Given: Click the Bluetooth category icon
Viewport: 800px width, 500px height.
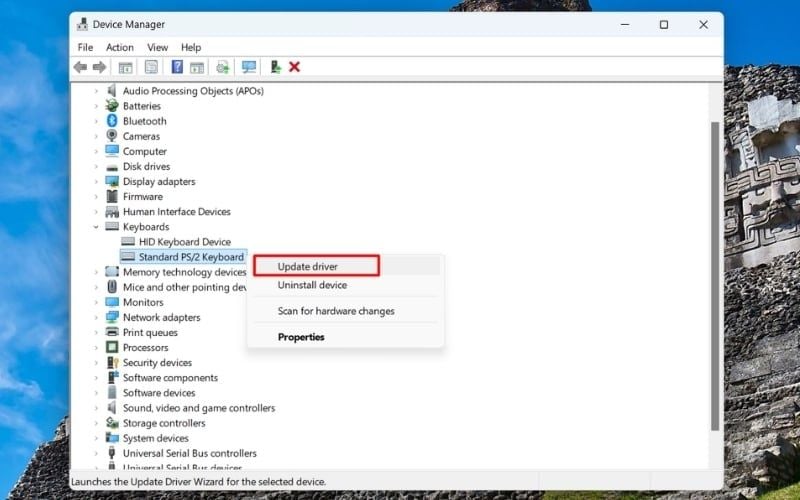Looking at the screenshot, I should pos(112,121).
